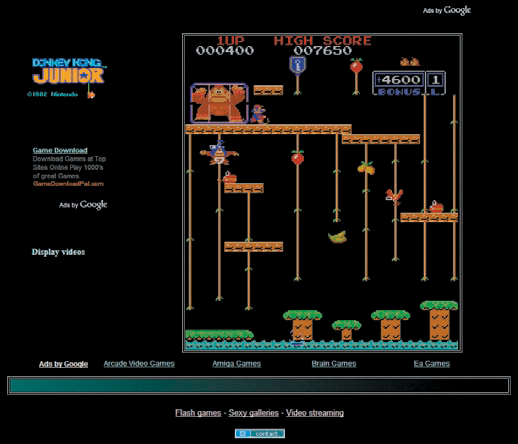Open the Game Download ad link

tap(60, 150)
